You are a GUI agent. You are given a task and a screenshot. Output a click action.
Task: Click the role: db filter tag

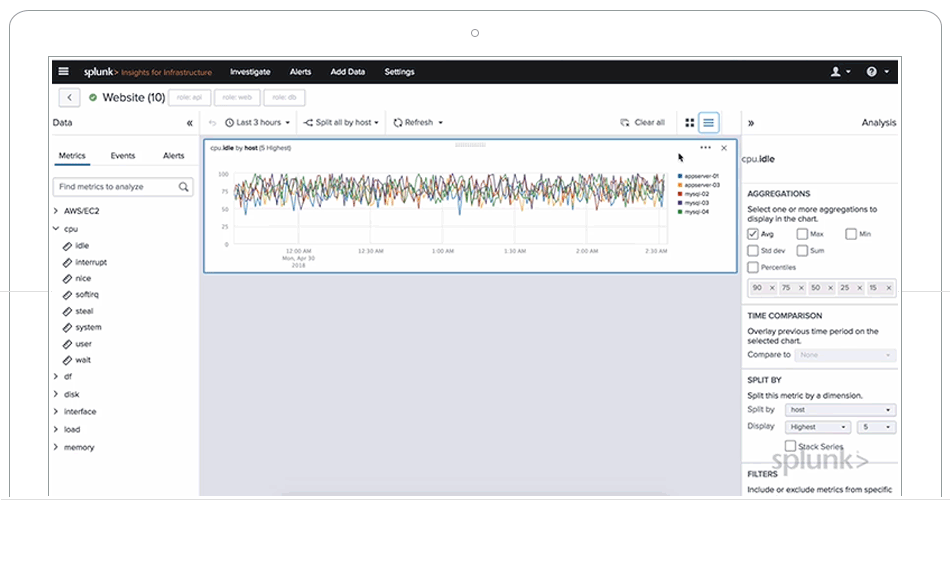284,98
